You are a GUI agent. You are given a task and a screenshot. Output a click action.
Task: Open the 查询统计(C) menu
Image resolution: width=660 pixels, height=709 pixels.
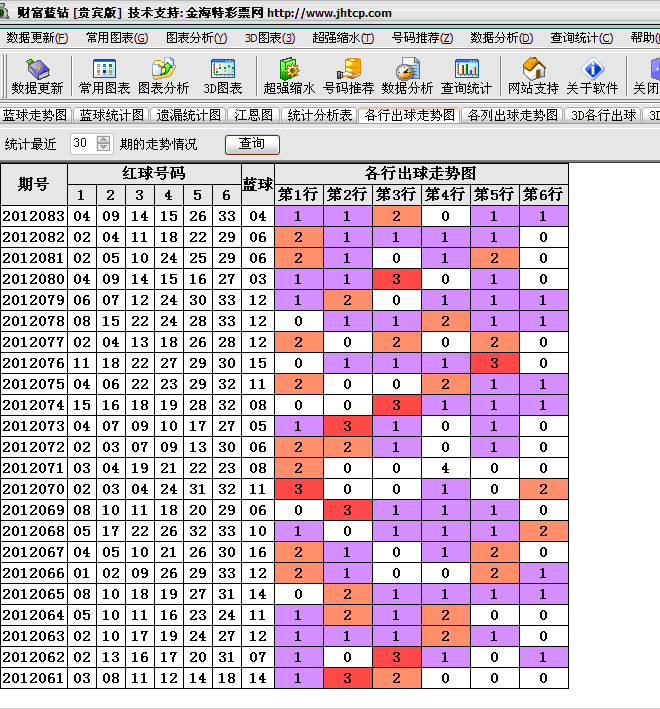581,38
